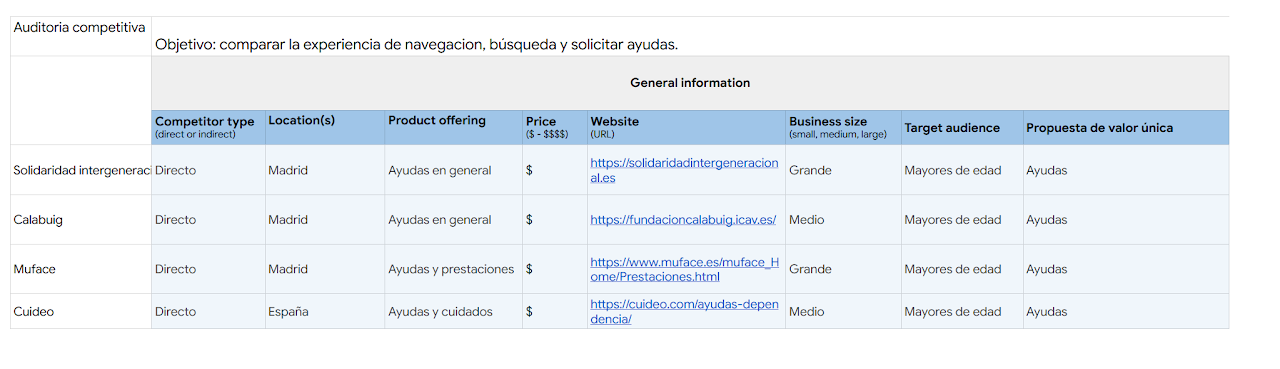This screenshot has height=369, width=1280.
Task: Select 'Mayores de edad' in Solidaridad row
Action: click(x=962, y=170)
